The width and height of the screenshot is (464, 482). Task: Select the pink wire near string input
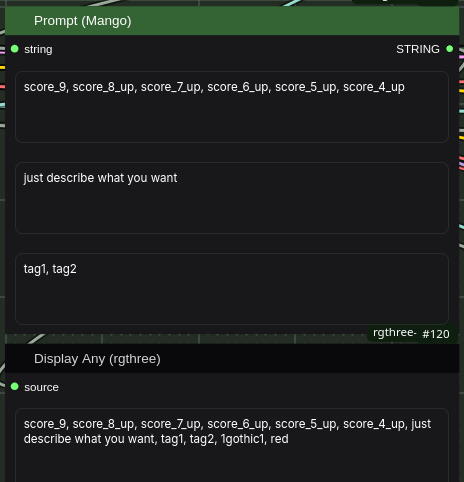[x=2, y=52]
